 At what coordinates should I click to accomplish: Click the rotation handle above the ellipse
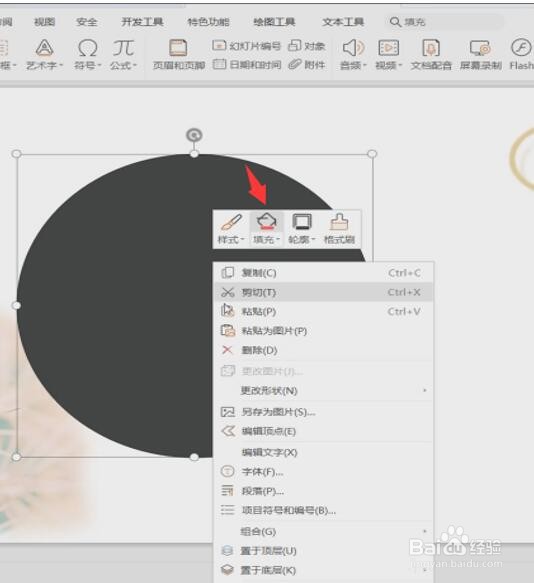point(194,135)
